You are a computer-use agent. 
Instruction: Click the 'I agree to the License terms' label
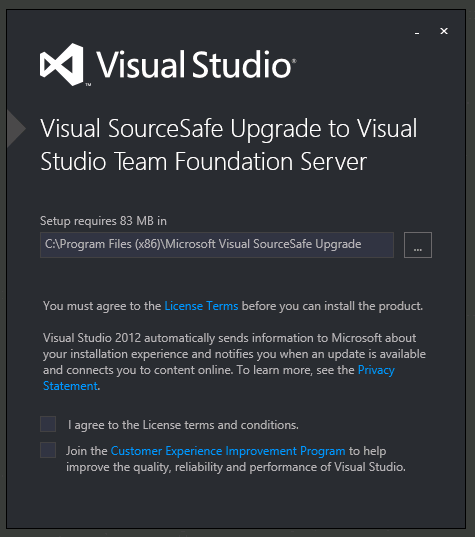[x=183, y=425]
